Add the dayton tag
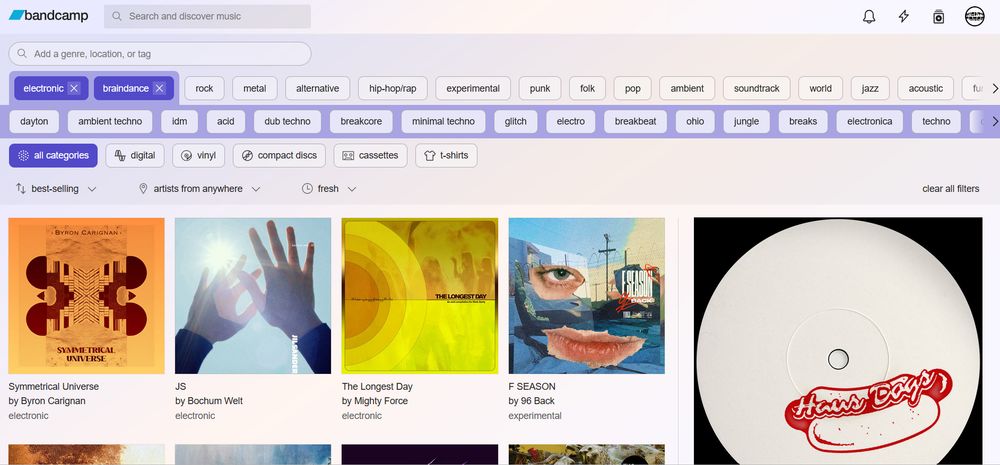This screenshot has height=465, width=1000. [34, 121]
